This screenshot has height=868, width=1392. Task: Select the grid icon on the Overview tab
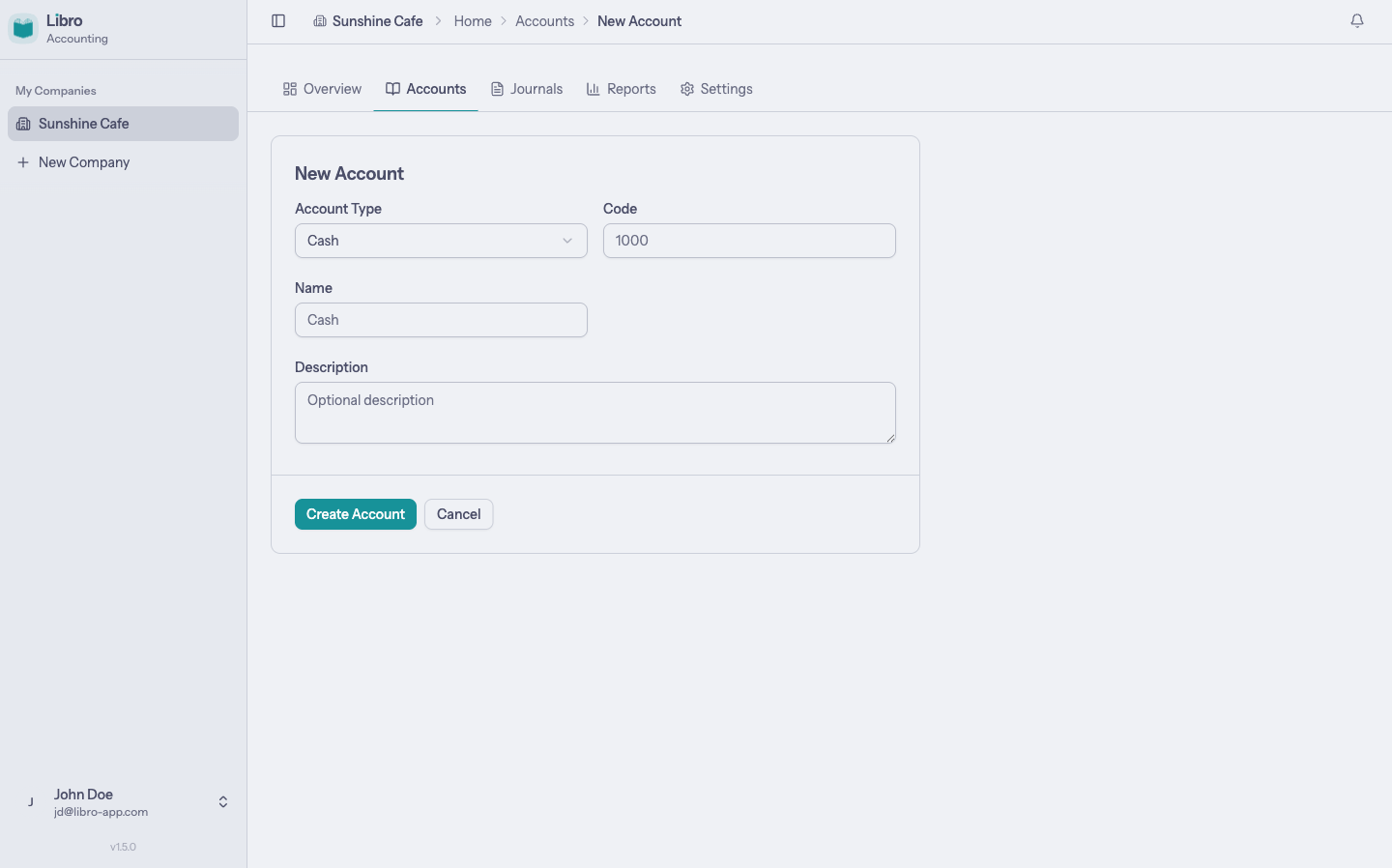pos(290,88)
